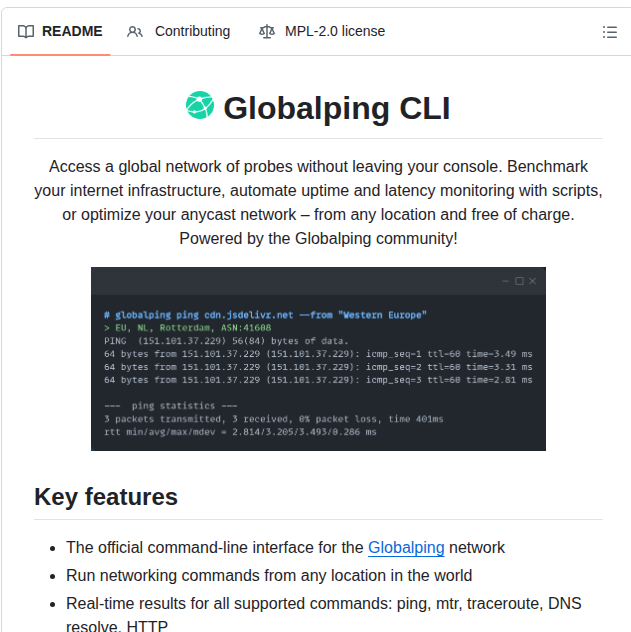The height and width of the screenshot is (632, 631).
Task: Click the README book icon
Action: 26,31
